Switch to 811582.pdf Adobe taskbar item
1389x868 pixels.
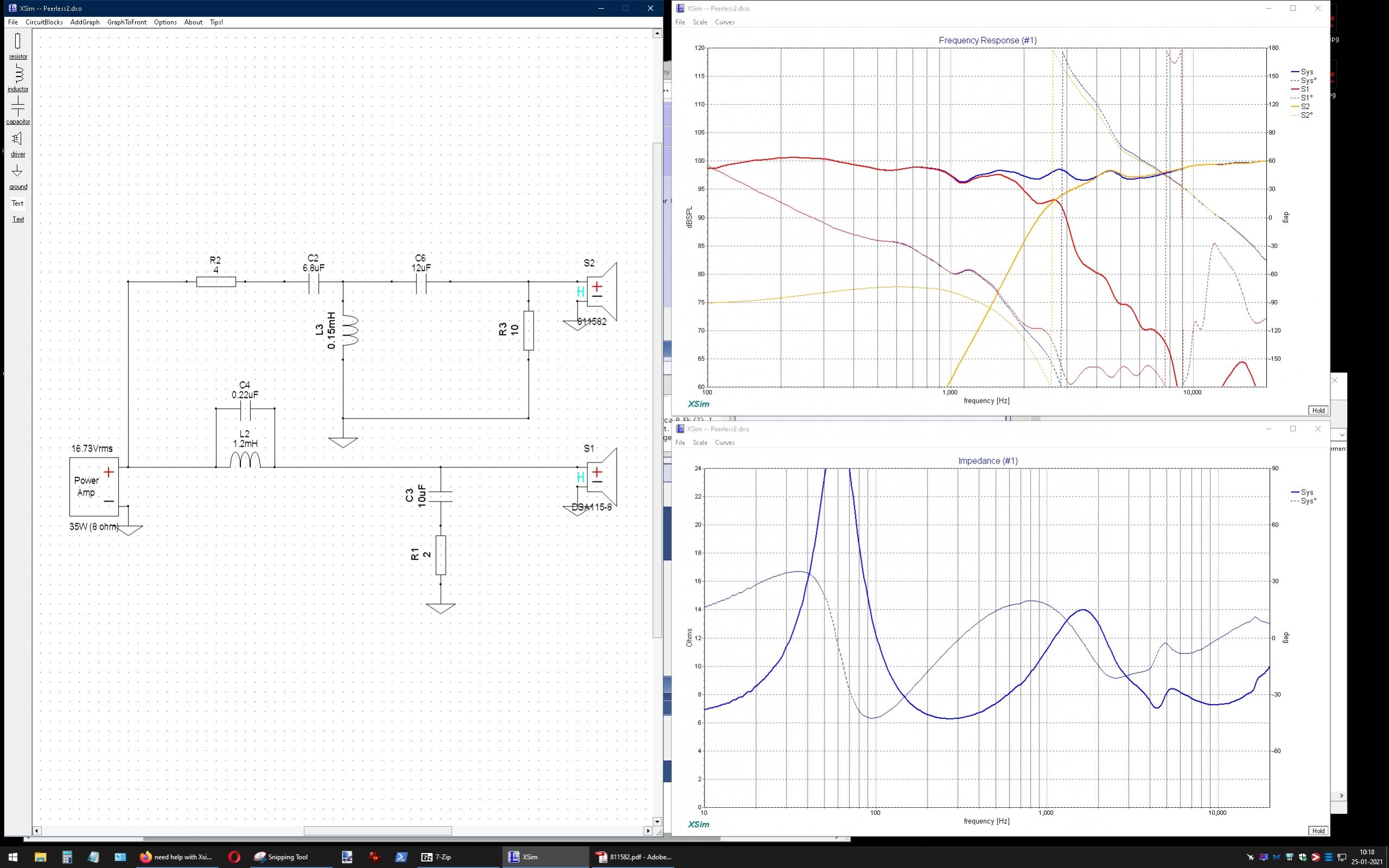point(633,857)
